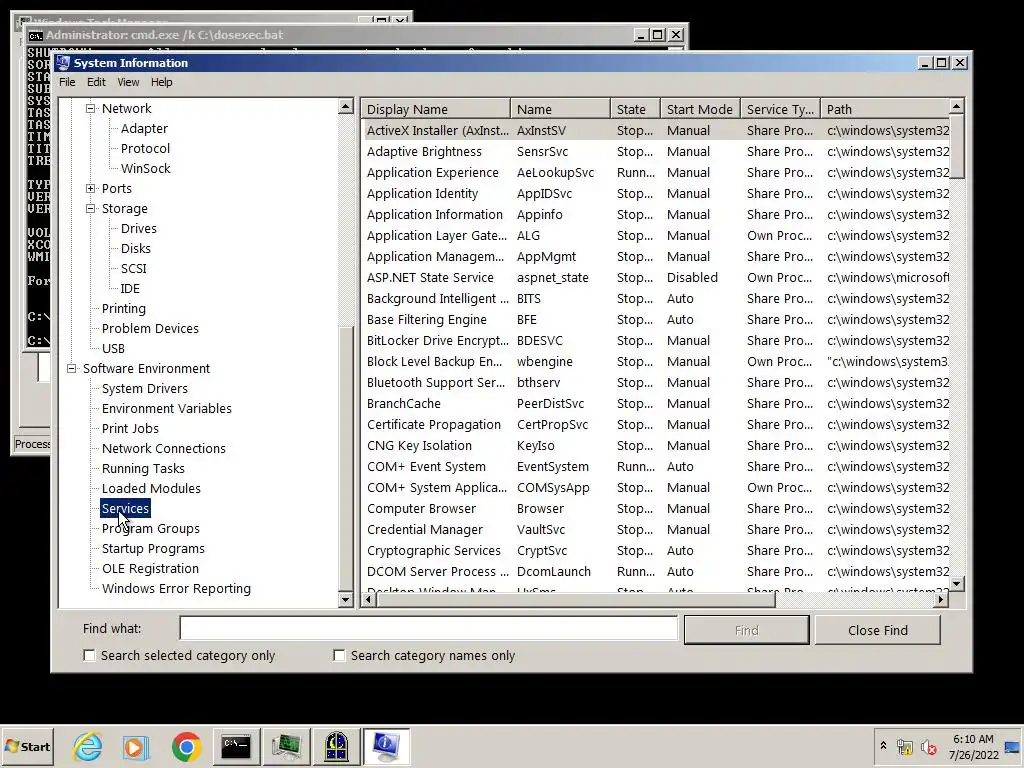The image size is (1024, 768).
Task: Open the network tray icon
Action: tap(904, 746)
